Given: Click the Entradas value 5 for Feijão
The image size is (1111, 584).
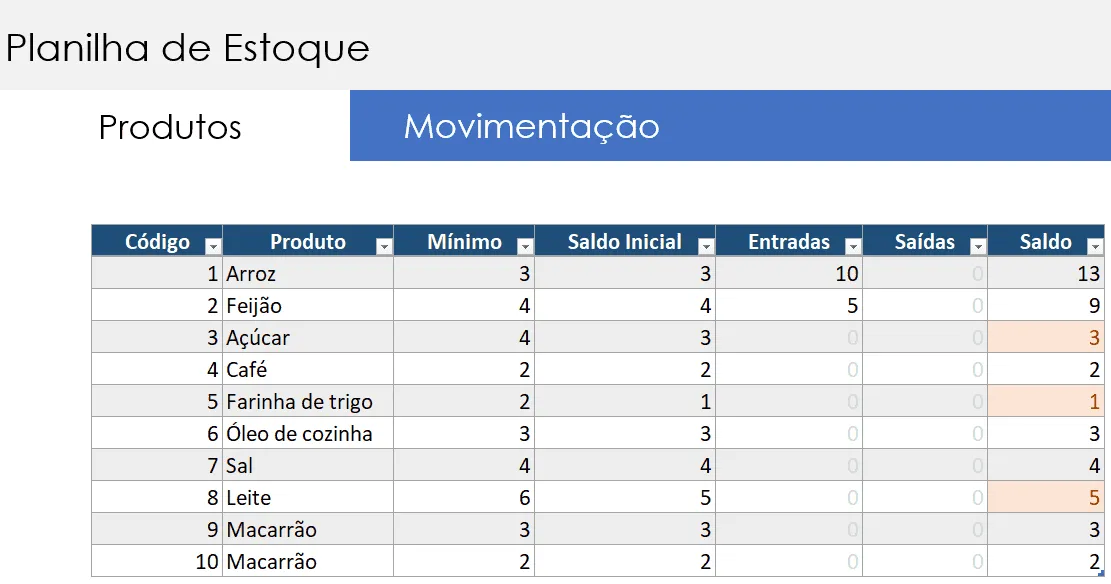Looking at the screenshot, I should pos(789,305).
